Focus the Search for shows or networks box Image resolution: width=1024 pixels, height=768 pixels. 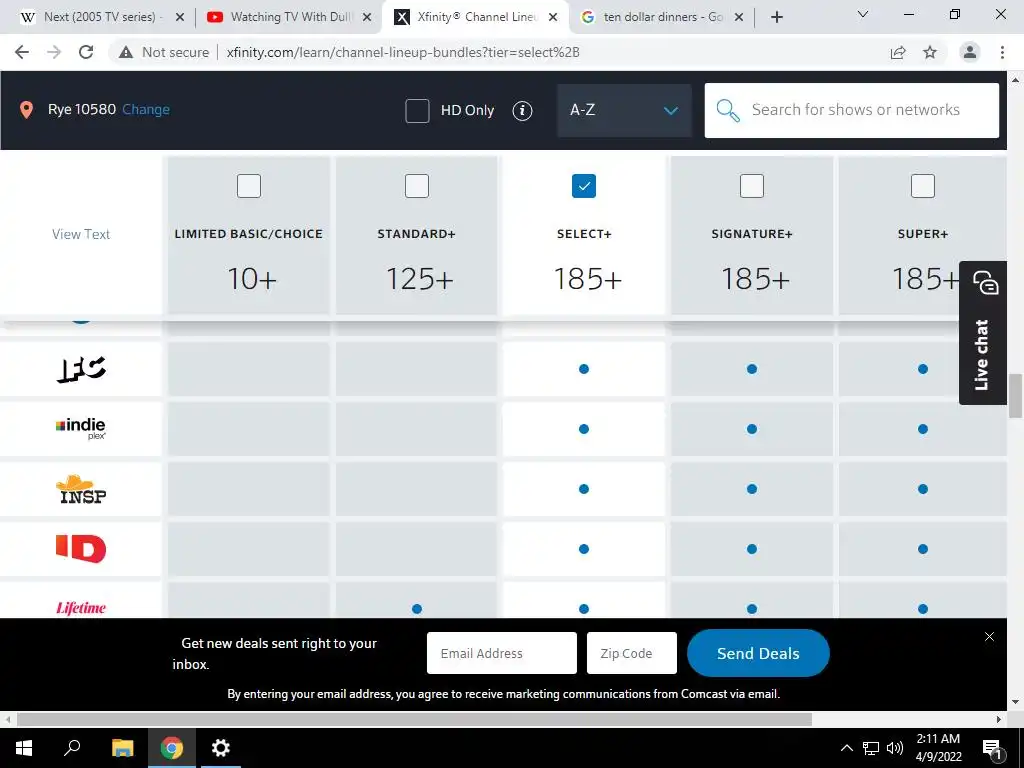click(852, 110)
